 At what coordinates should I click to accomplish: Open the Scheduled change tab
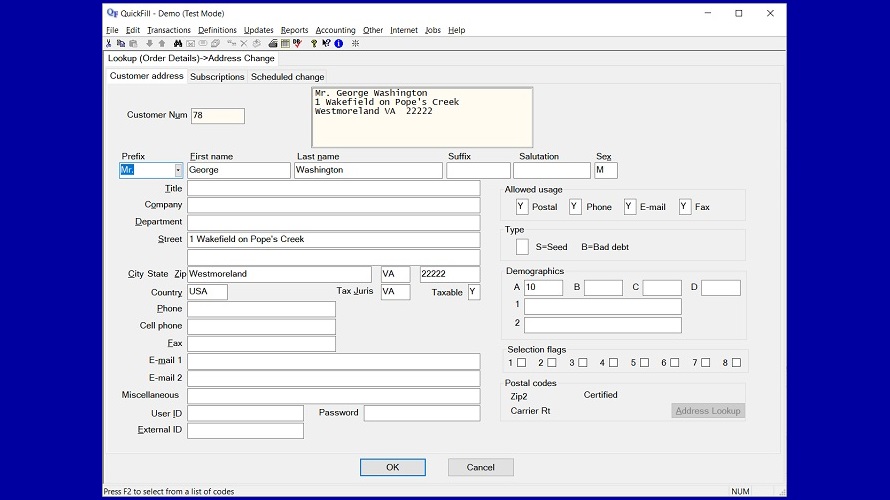(x=287, y=77)
